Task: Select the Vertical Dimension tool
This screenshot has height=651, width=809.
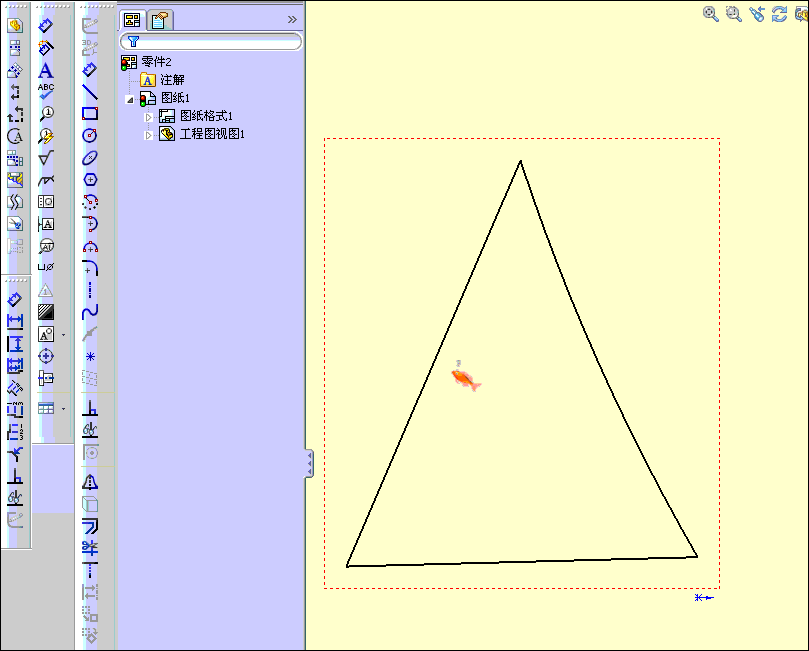Action: coord(15,344)
